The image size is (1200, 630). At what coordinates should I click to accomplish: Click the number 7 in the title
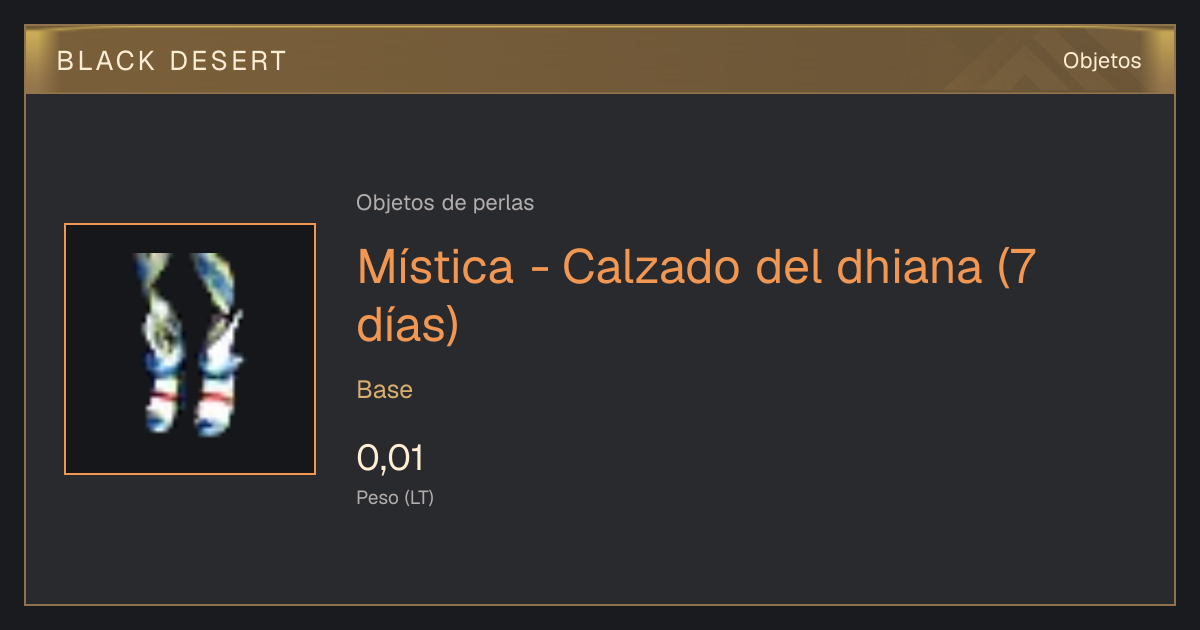[1019, 267]
